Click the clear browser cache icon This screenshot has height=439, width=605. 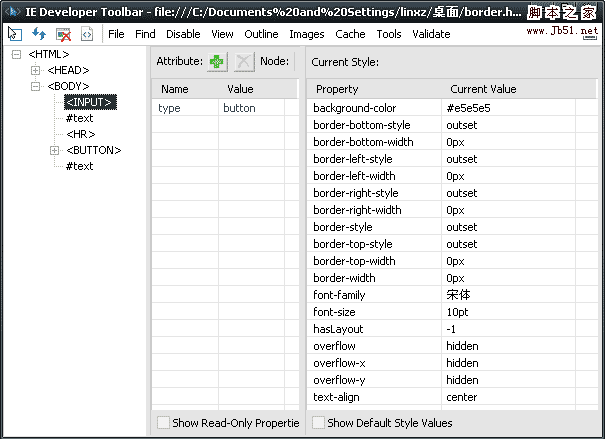63,34
